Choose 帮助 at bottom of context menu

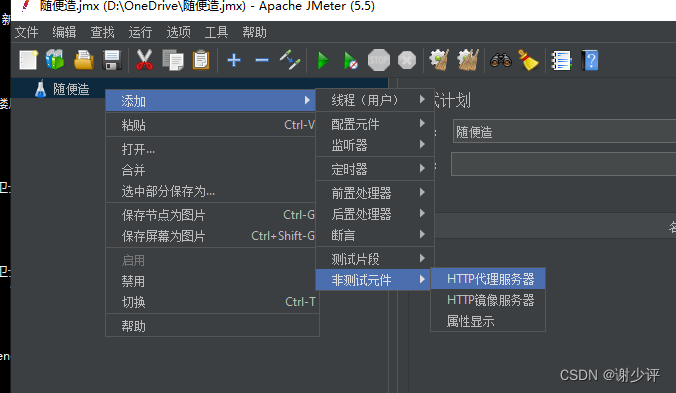[211, 326]
